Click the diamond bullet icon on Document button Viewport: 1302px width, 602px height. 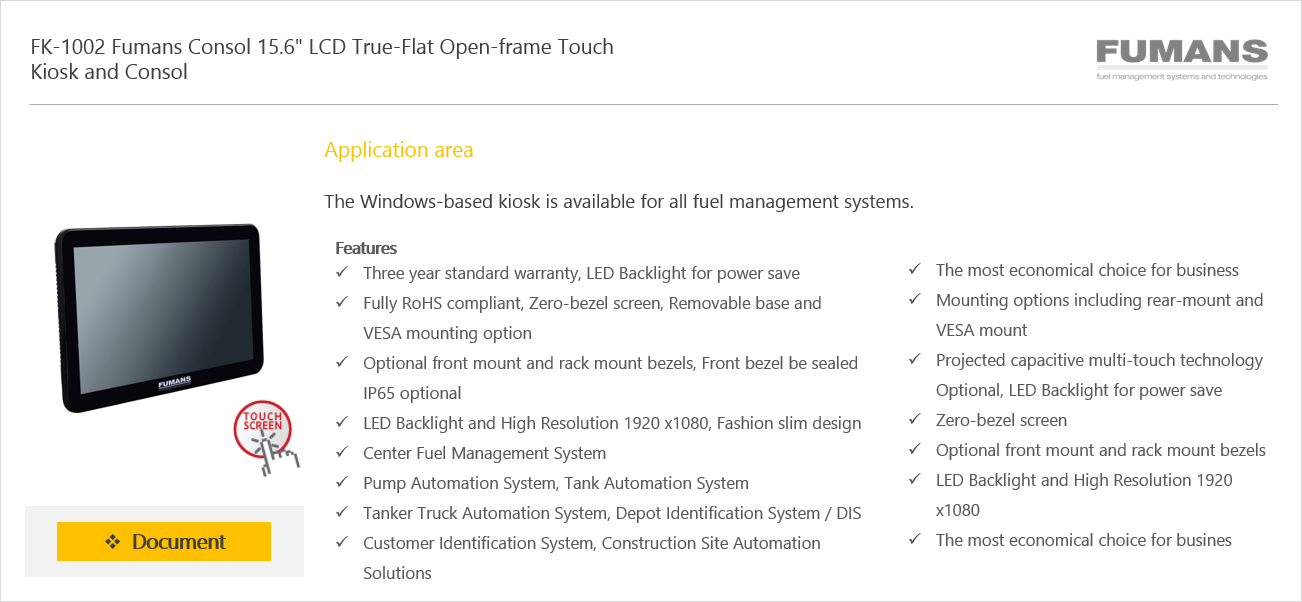[112, 542]
